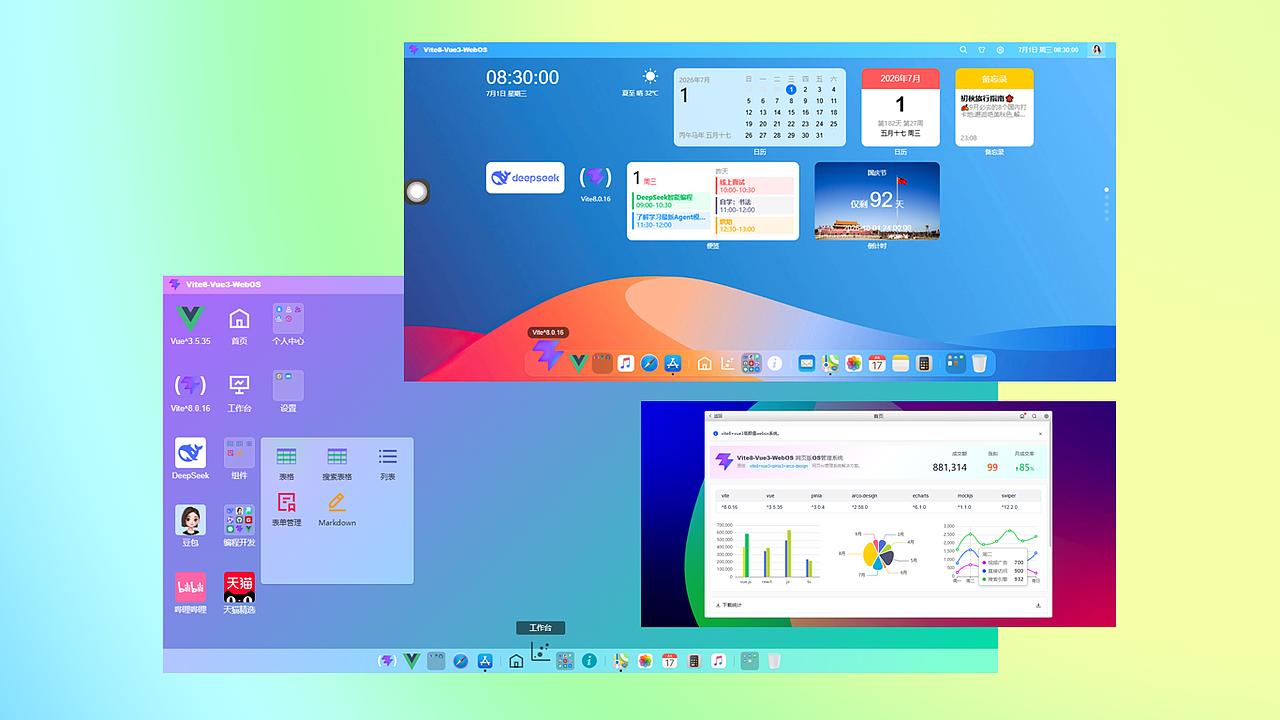
Task: Open the workbench chart icon in blue dock
Action: click(x=727, y=363)
